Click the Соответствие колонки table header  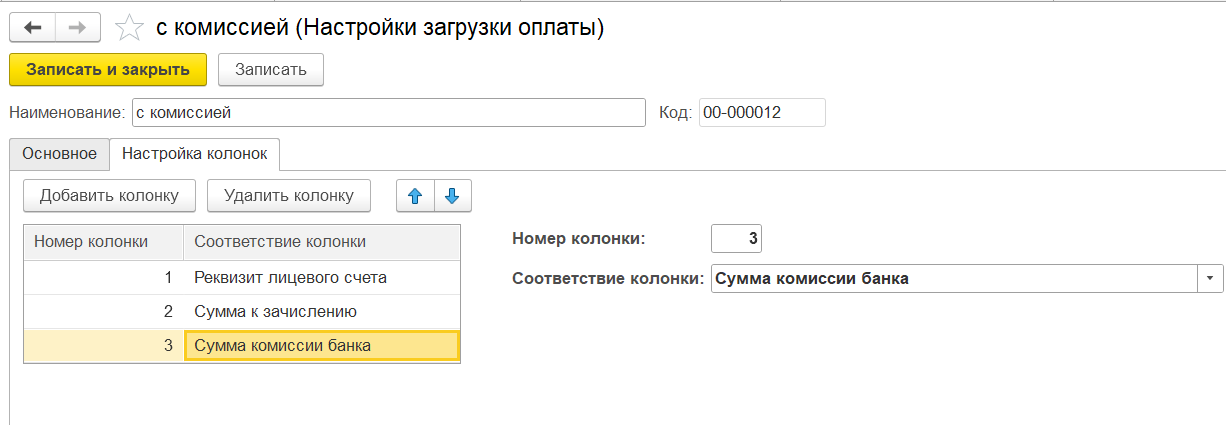click(322, 242)
